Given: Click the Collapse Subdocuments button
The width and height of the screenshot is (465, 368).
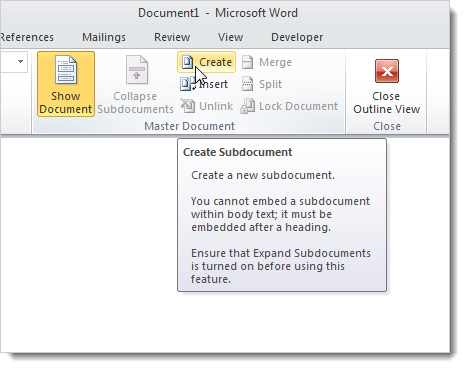Looking at the screenshot, I should click(x=135, y=84).
